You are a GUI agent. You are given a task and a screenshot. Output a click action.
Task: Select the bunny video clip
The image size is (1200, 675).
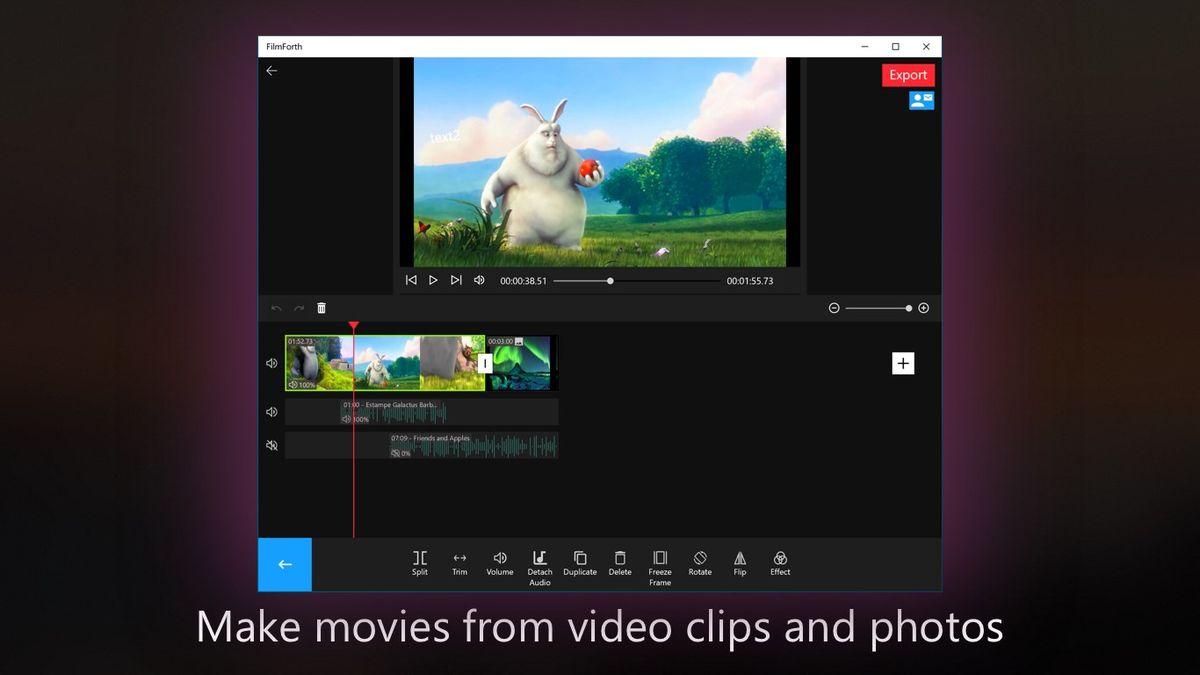click(385, 363)
